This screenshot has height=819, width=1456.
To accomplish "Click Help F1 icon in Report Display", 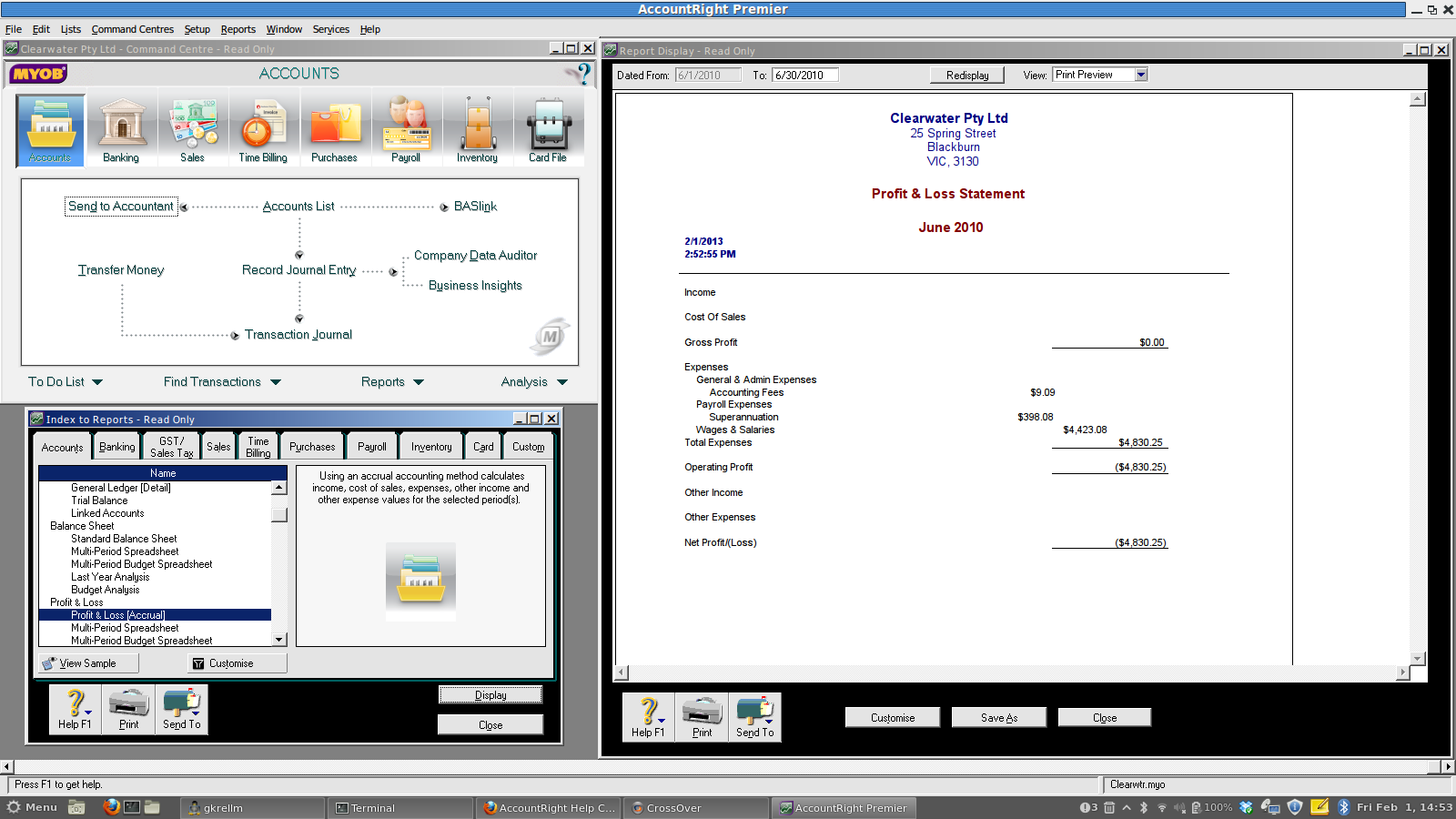I will pyautogui.click(x=648, y=717).
